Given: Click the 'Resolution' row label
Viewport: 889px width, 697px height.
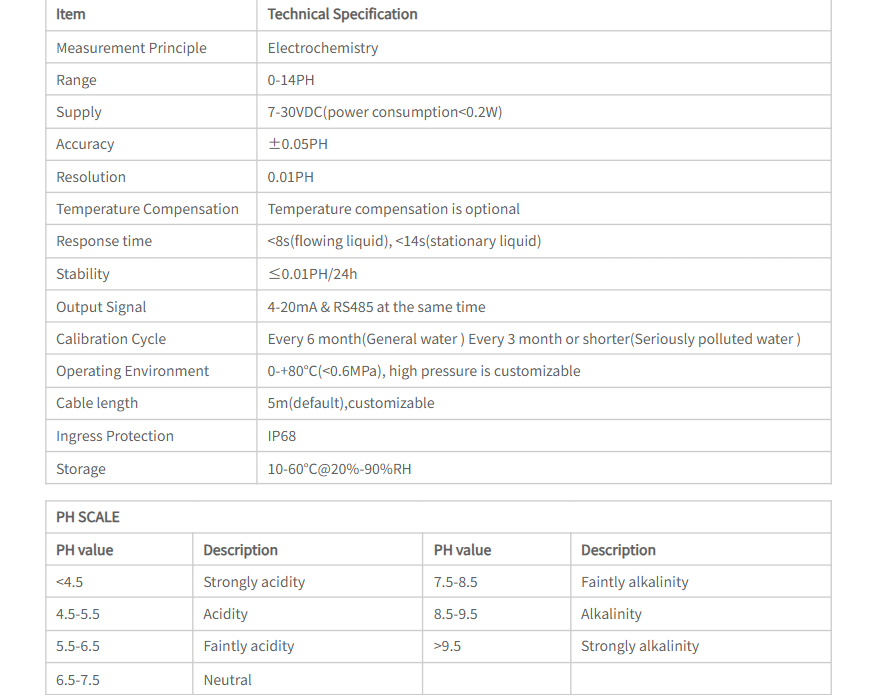Looking at the screenshot, I should 91,177.
